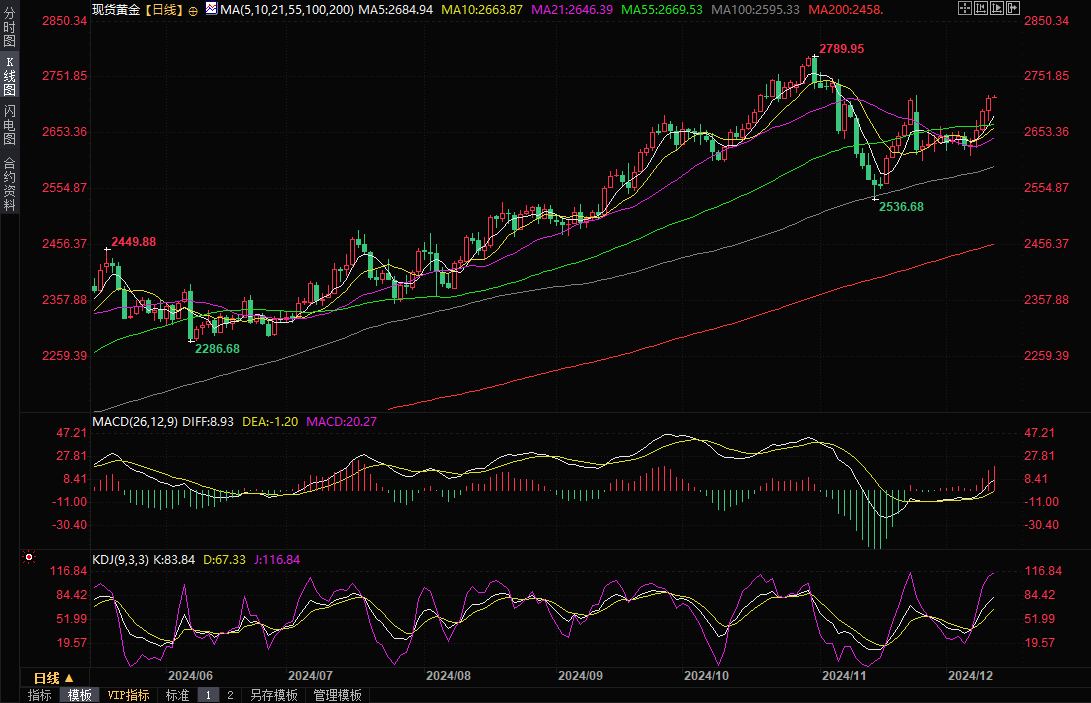Select the 指标 tab at bottom
1091x703 pixels.
coord(40,695)
